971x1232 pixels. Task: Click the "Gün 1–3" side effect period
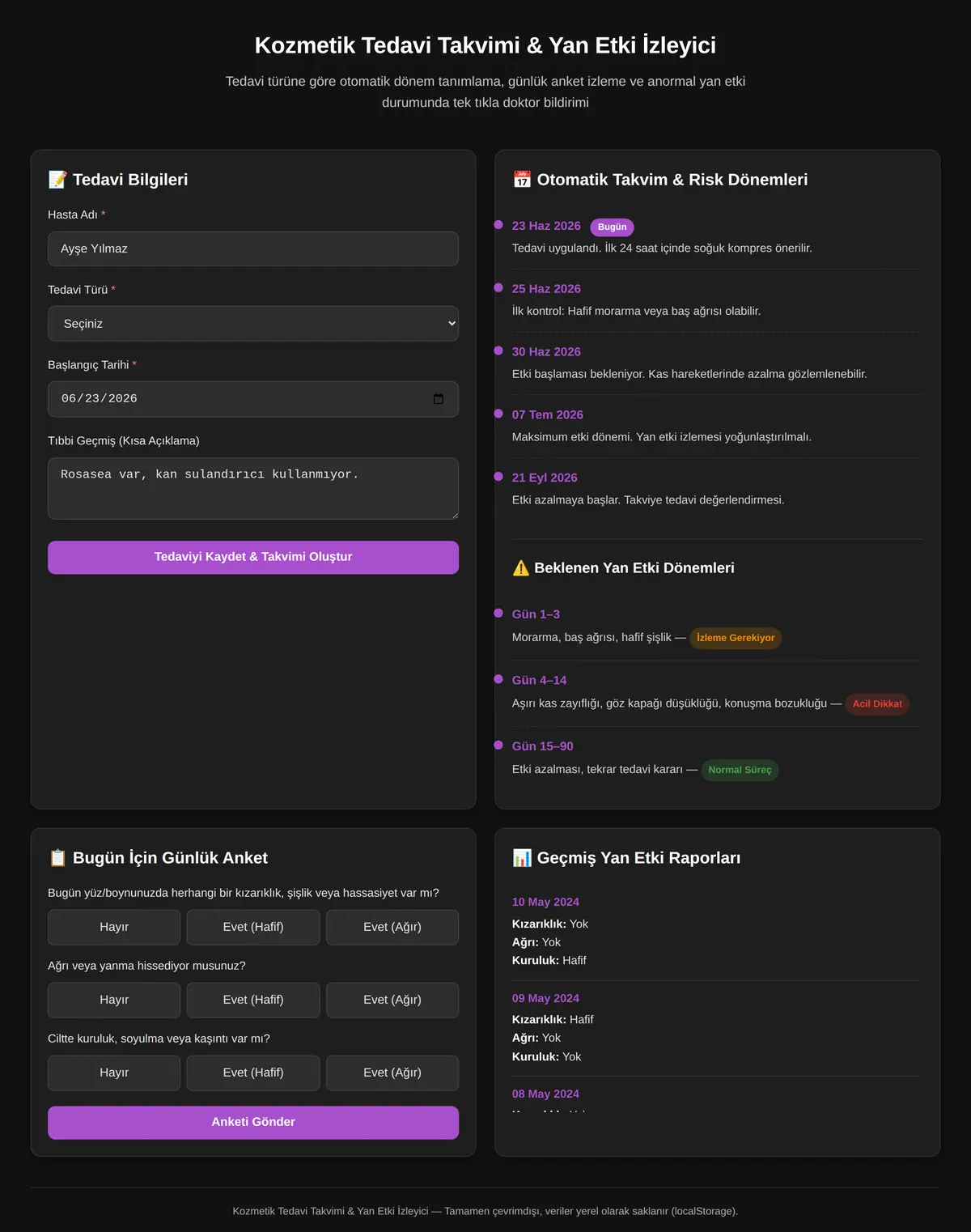pos(536,615)
